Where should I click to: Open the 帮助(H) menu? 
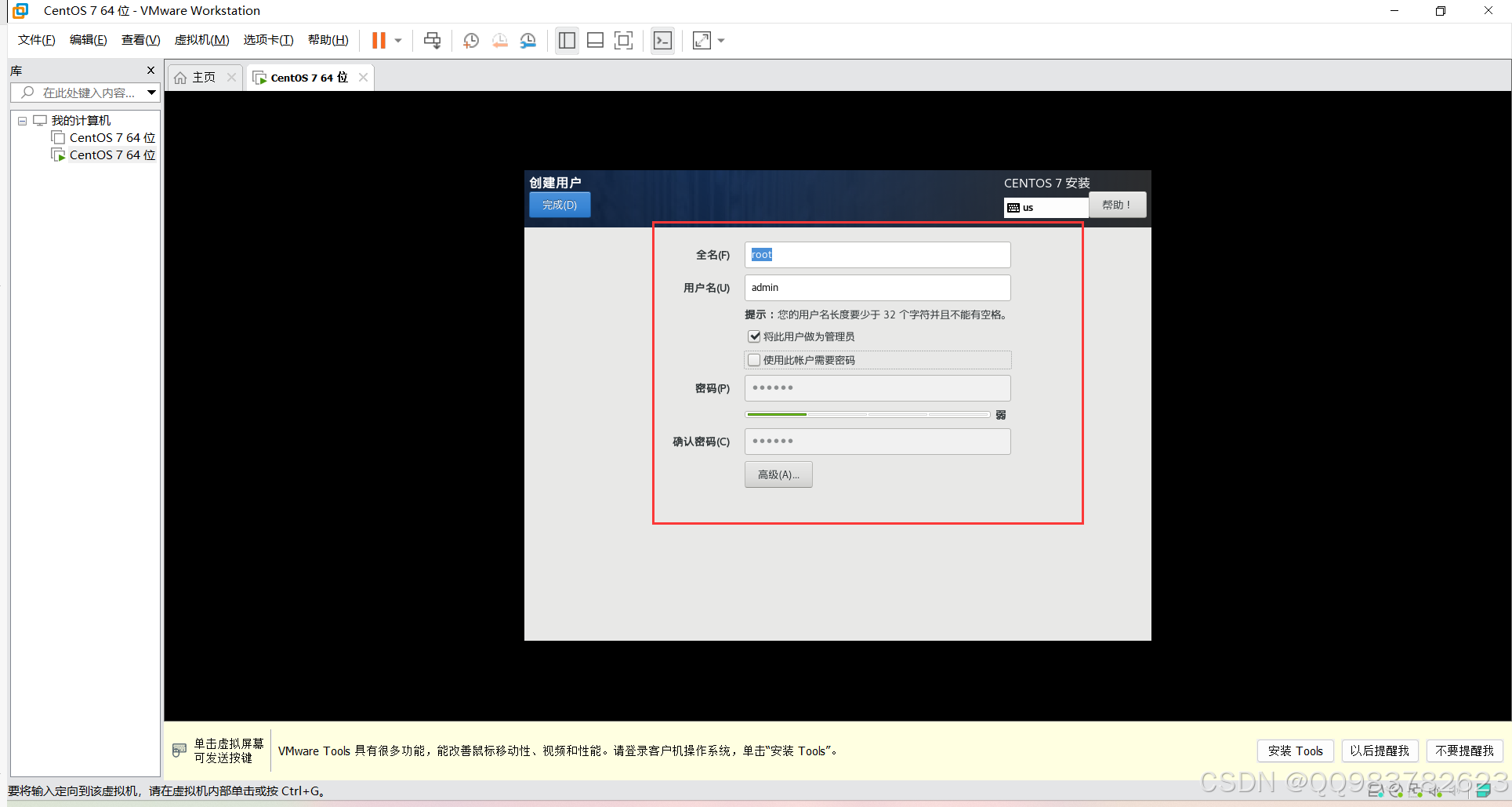pyautogui.click(x=328, y=40)
